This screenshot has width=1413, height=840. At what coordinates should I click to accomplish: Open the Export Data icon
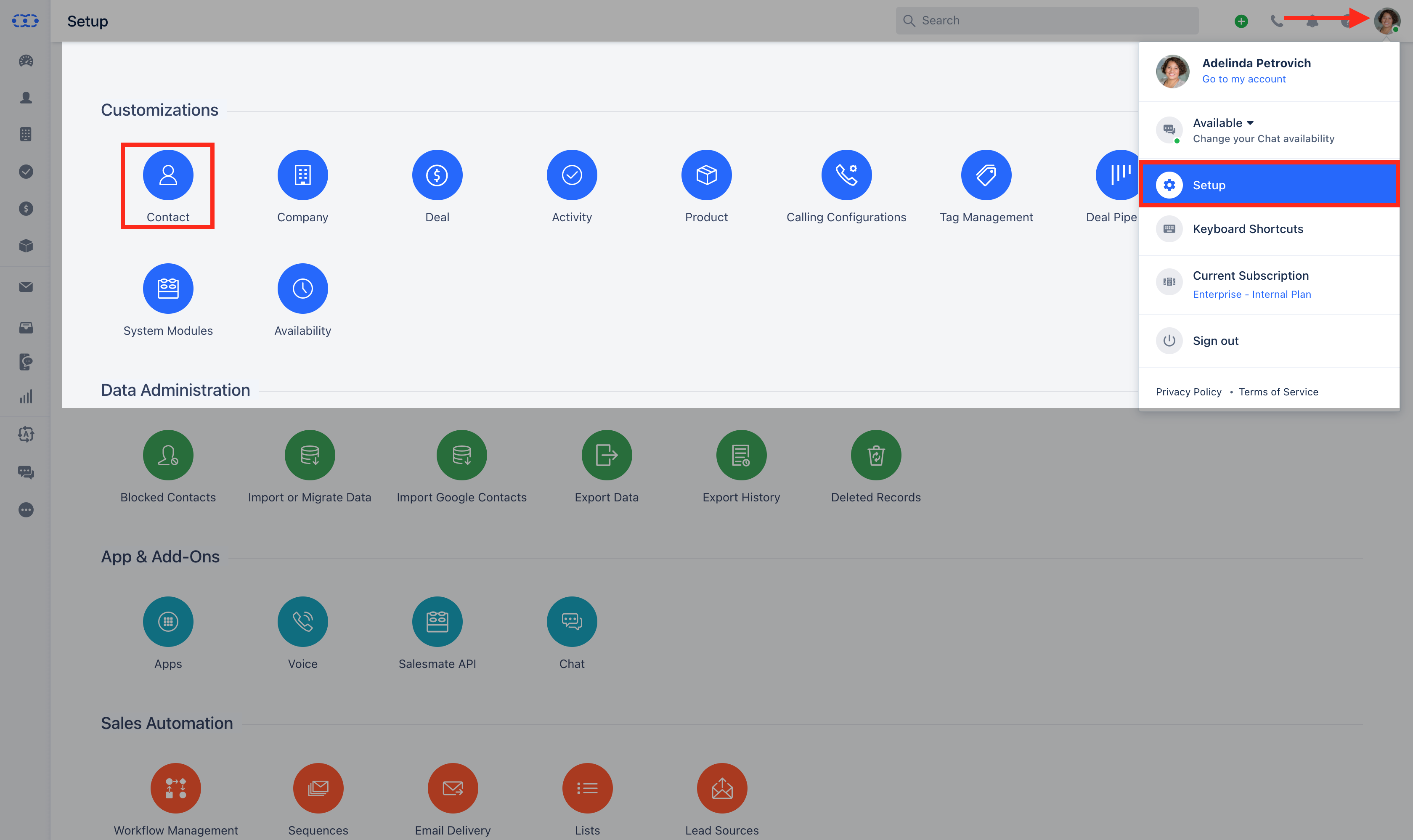point(606,455)
